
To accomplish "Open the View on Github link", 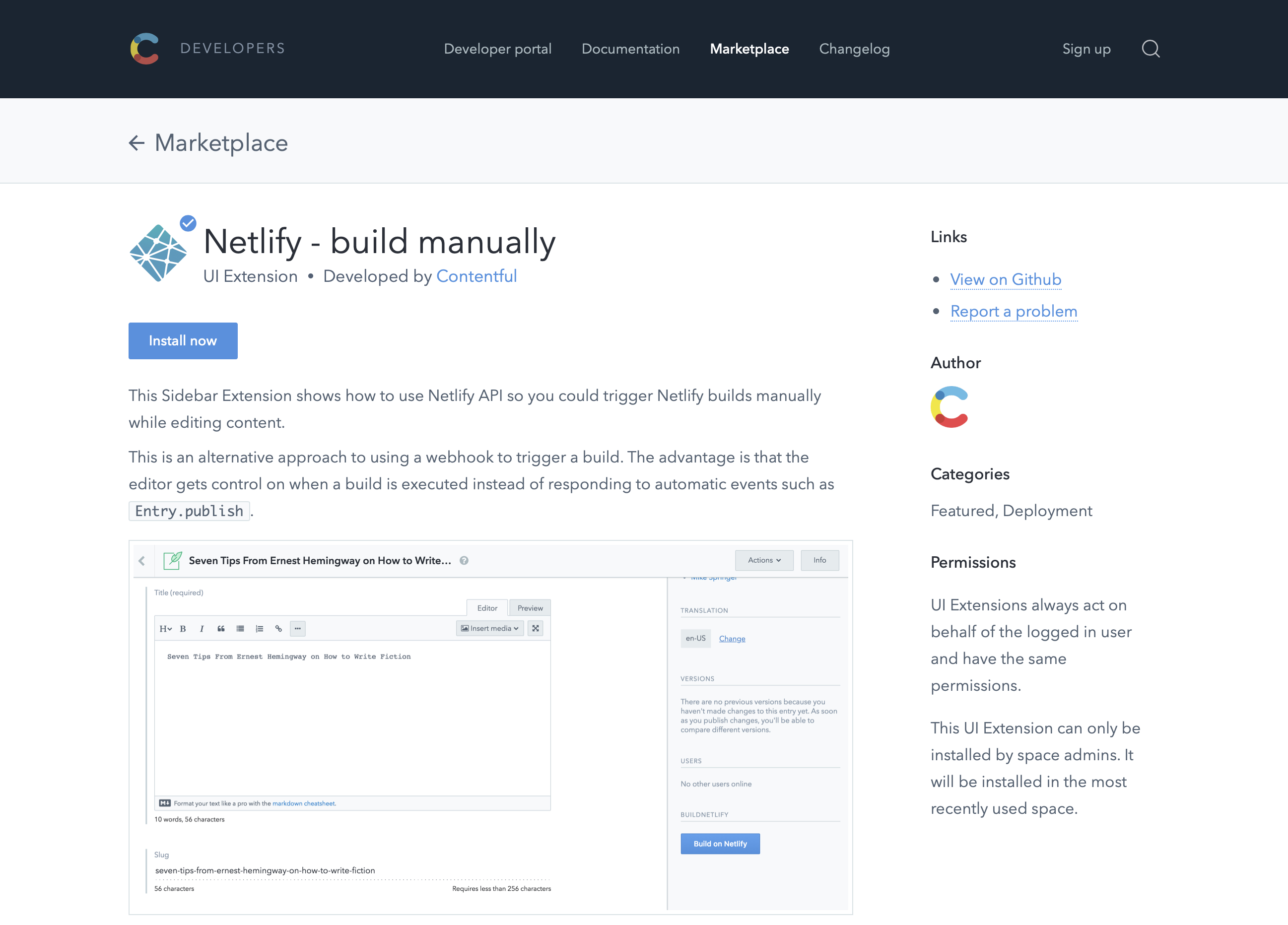I will click(1005, 279).
